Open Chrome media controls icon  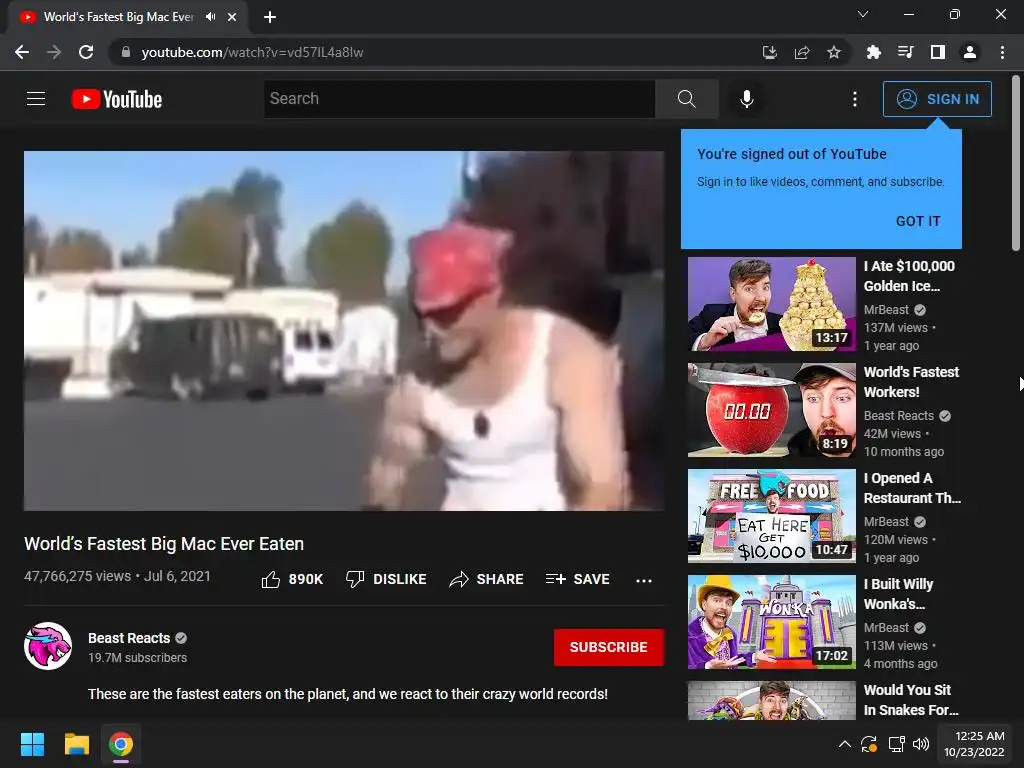click(905, 52)
